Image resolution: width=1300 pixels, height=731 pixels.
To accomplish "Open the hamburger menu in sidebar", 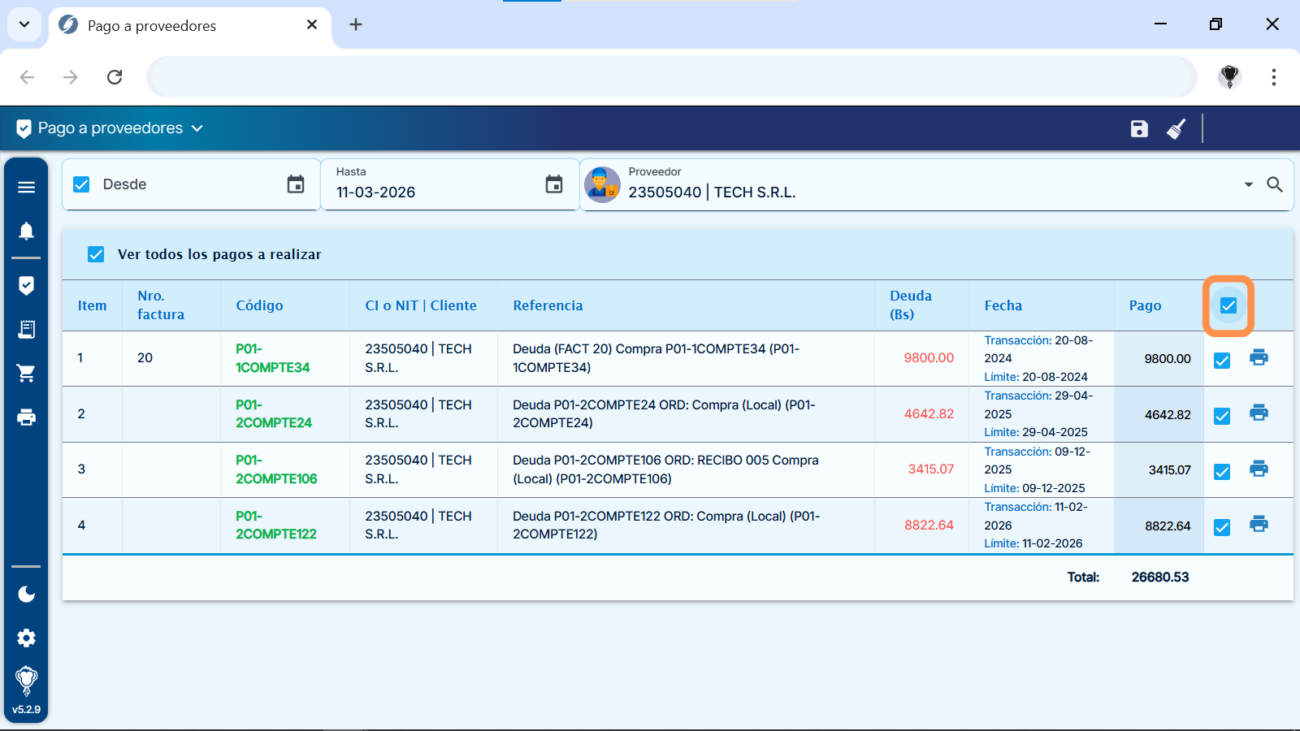I will point(26,187).
